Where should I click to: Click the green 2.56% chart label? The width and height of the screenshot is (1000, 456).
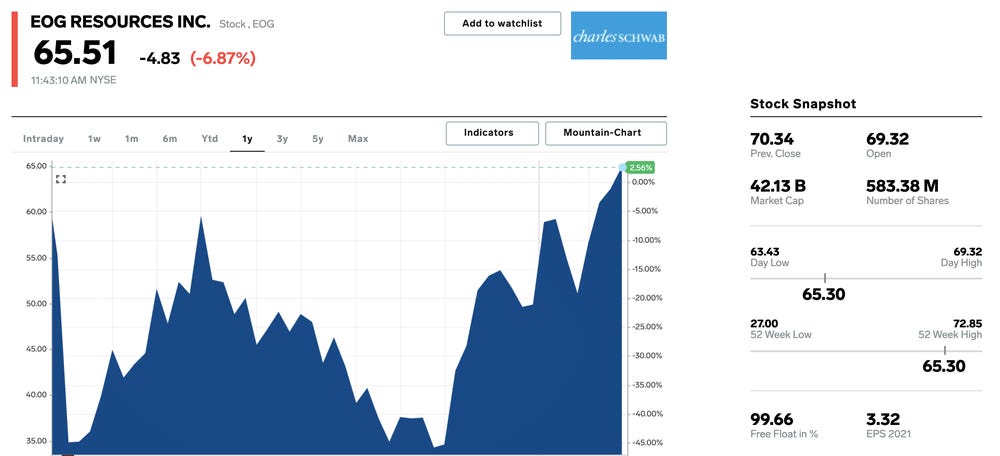(x=641, y=168)
